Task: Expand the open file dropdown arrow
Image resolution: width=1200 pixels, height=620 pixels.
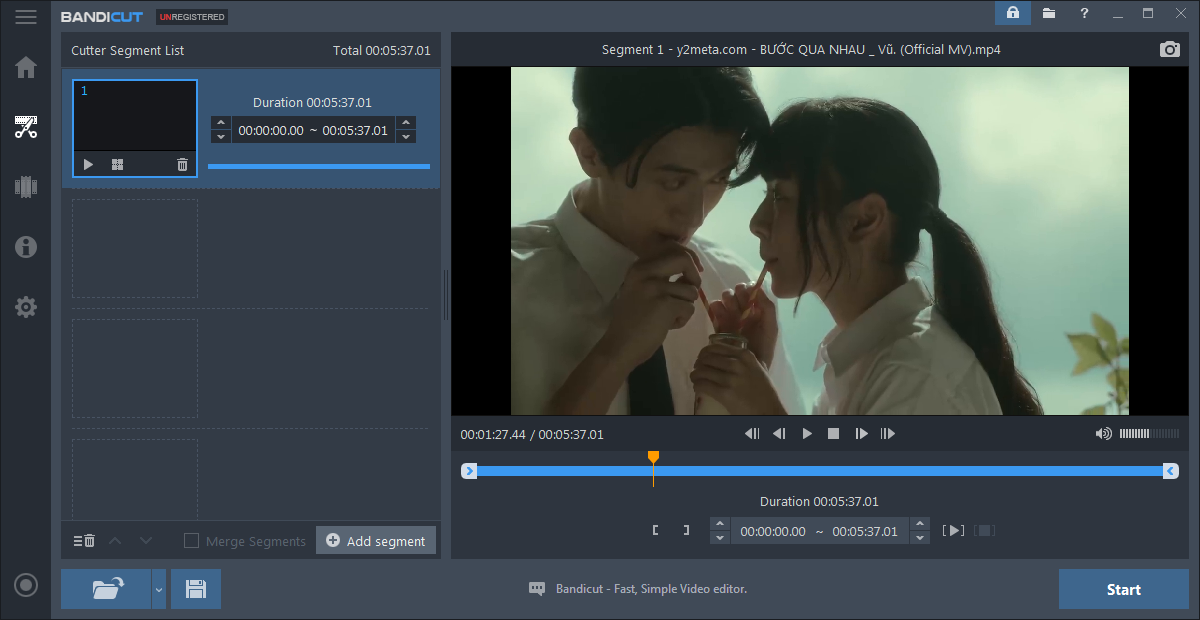Action: pos(158,590)
